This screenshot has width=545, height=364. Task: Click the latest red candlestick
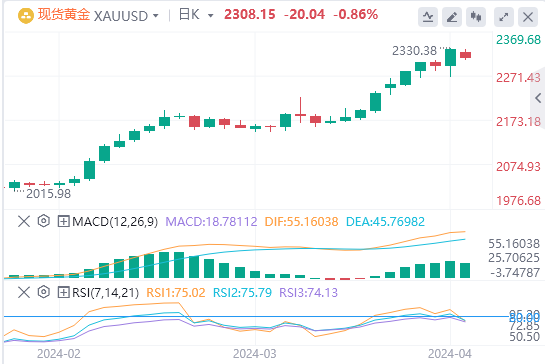click(x=465, y=55)
